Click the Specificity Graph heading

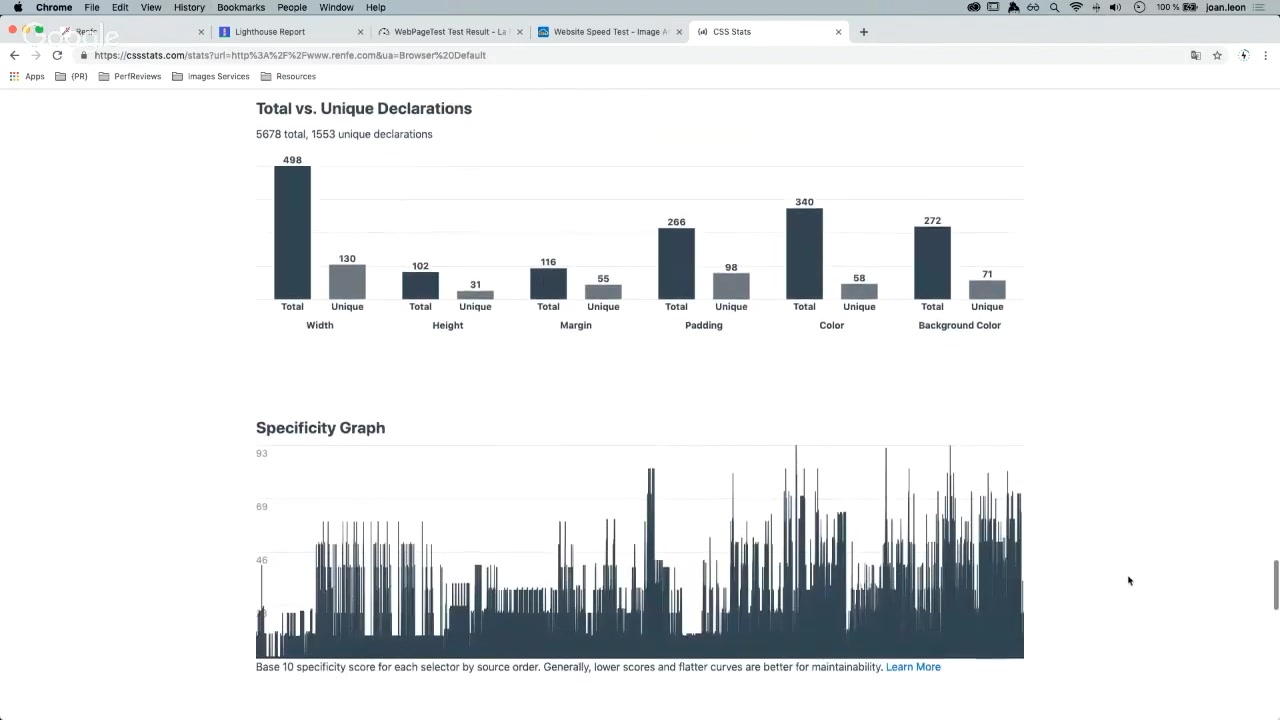click(x=320, y=428)
